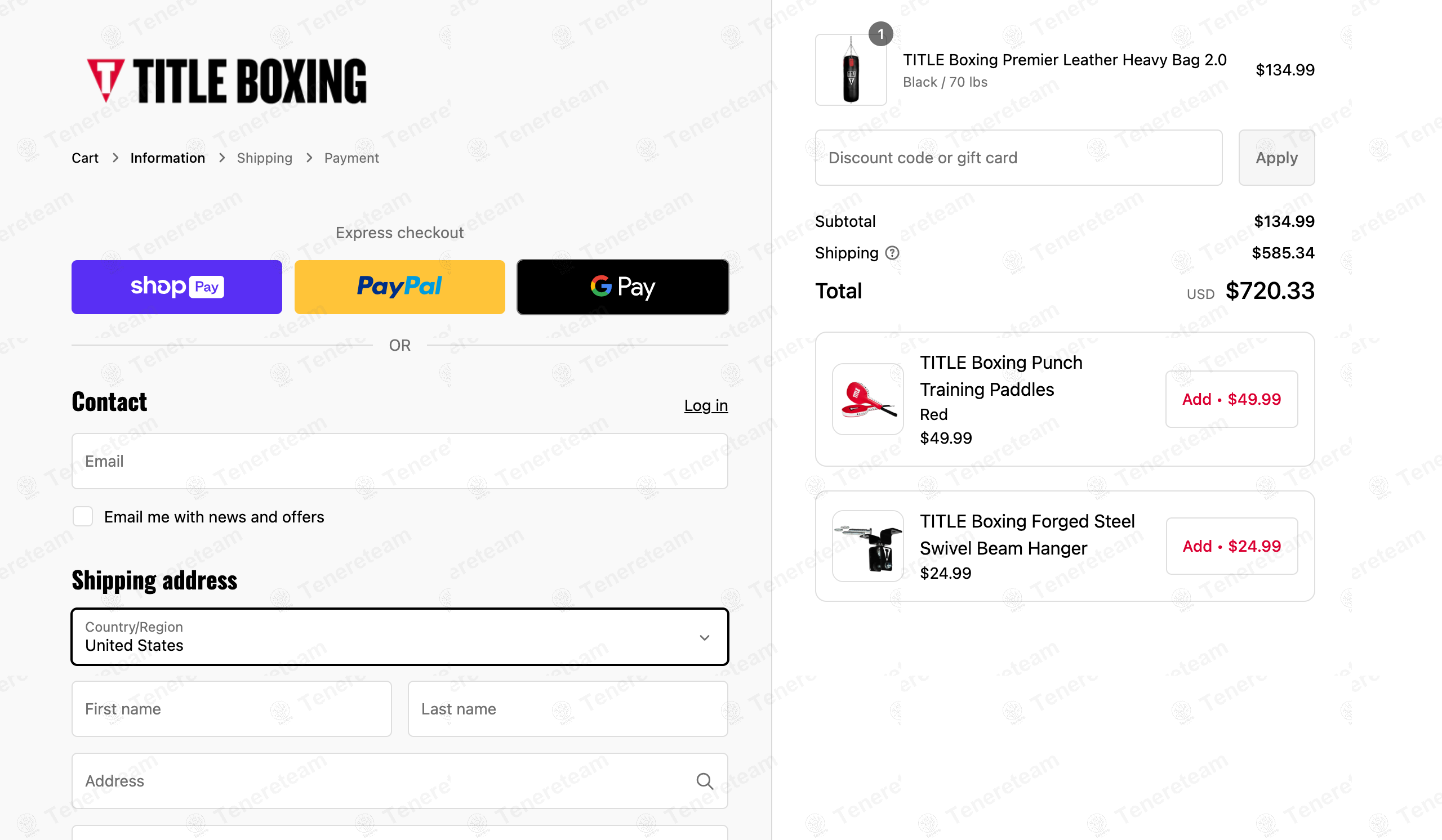Pay with Shop Pay express button

click(176, 287)
